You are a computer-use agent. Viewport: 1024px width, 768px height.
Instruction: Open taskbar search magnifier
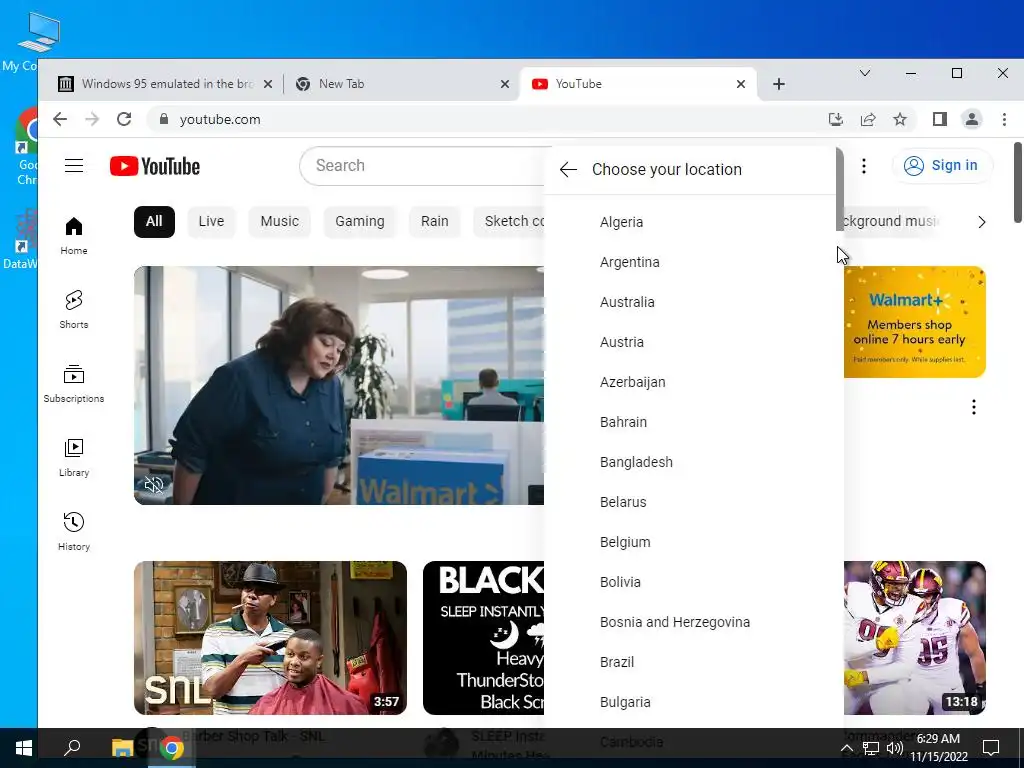72,748
